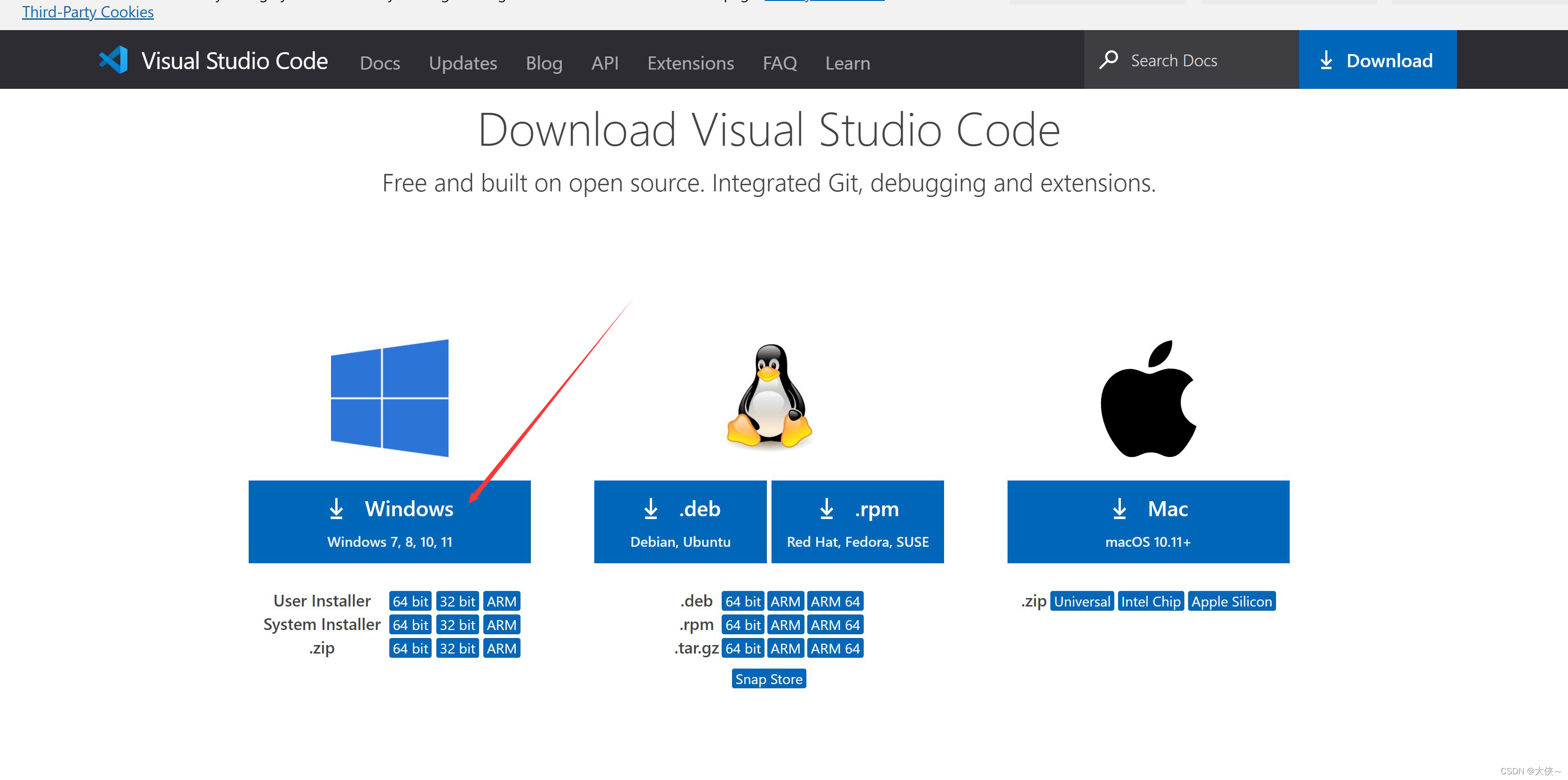Choose Windows .zip ARM download
This screenshot has width=1568, height=780.
click(x=501, y=648)
